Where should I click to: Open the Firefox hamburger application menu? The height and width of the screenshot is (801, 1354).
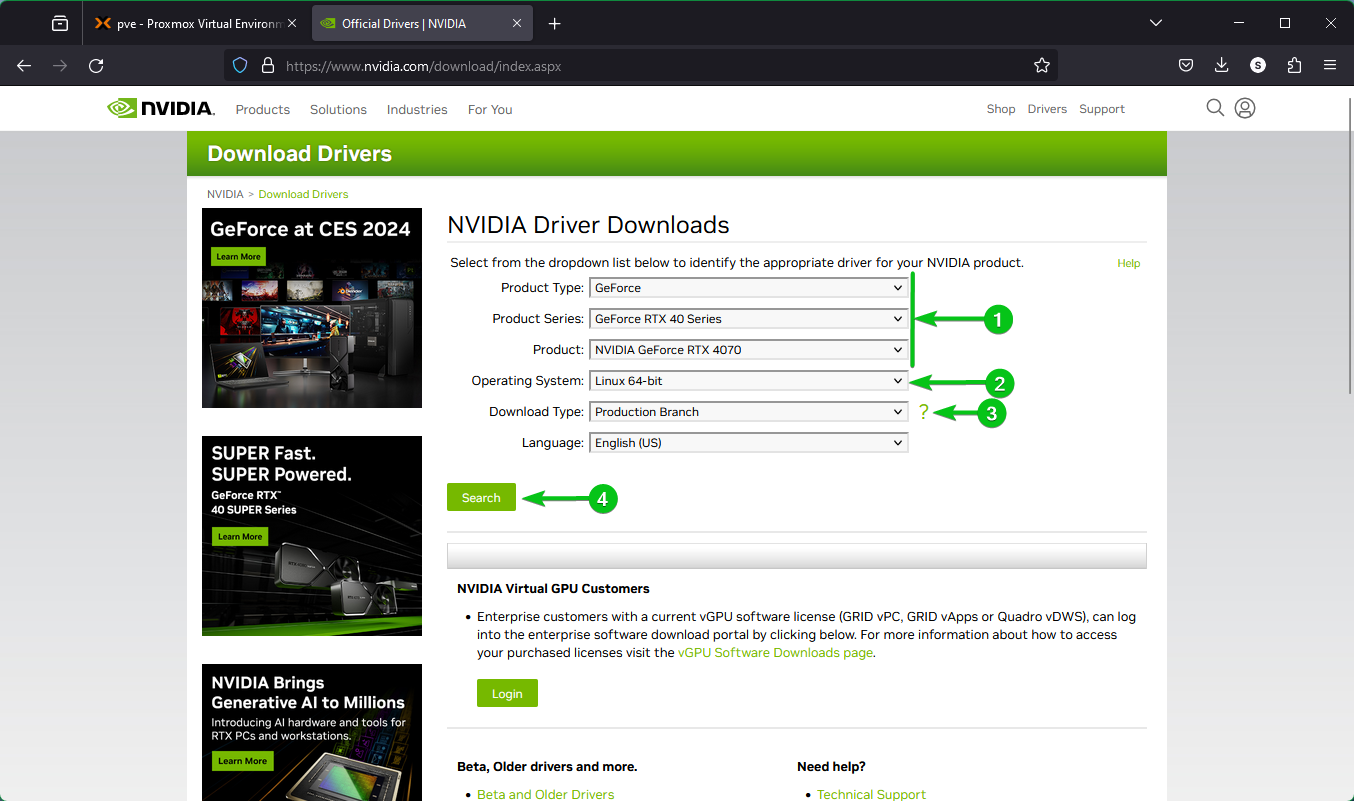coord(1330,65)
